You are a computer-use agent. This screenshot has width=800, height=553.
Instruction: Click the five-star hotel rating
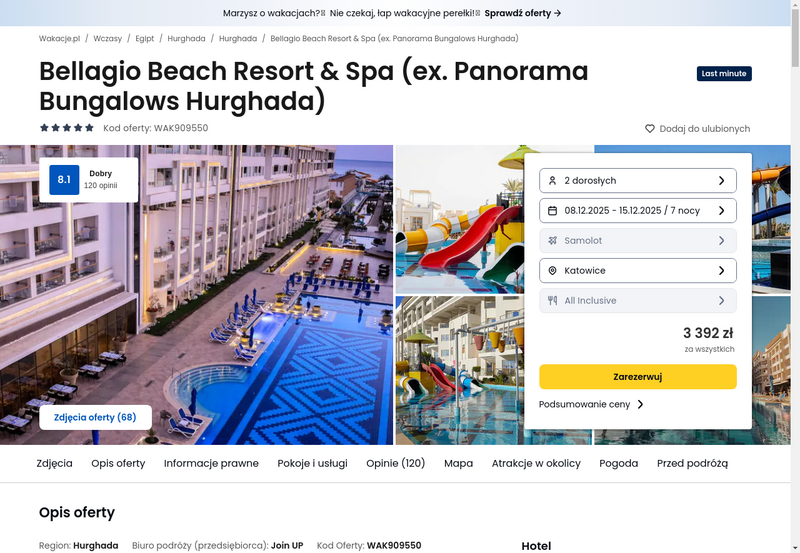click(67, 128)
